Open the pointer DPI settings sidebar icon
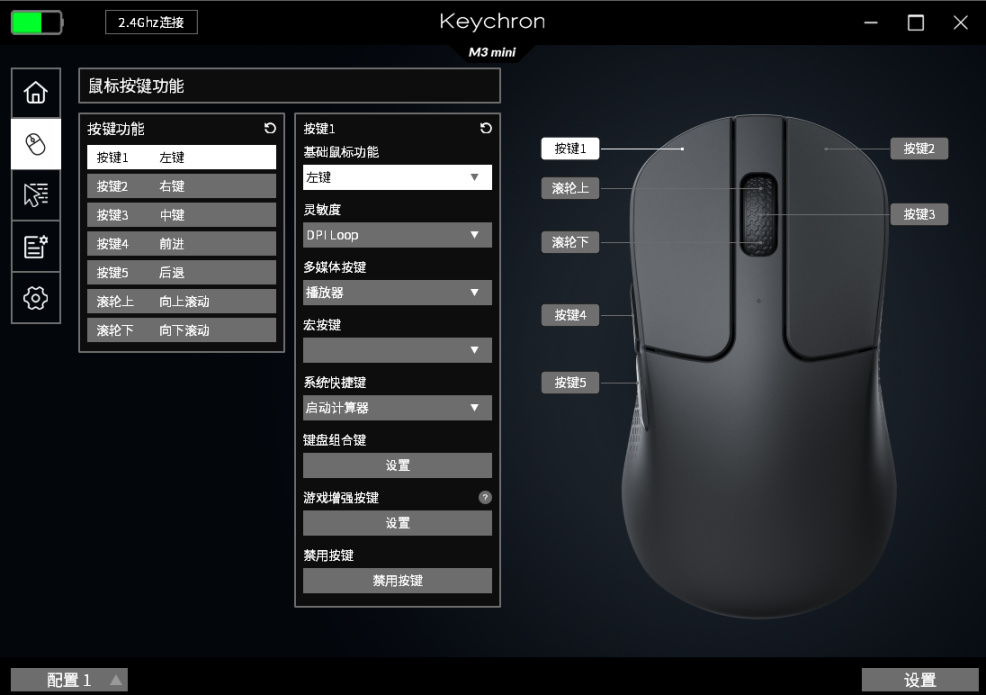This screenshot has width=986, height=695. 36,195
